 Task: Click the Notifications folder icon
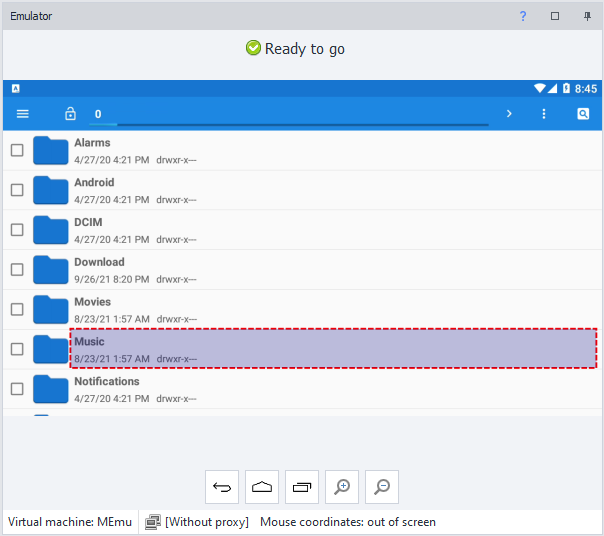(x=50, y=389)
